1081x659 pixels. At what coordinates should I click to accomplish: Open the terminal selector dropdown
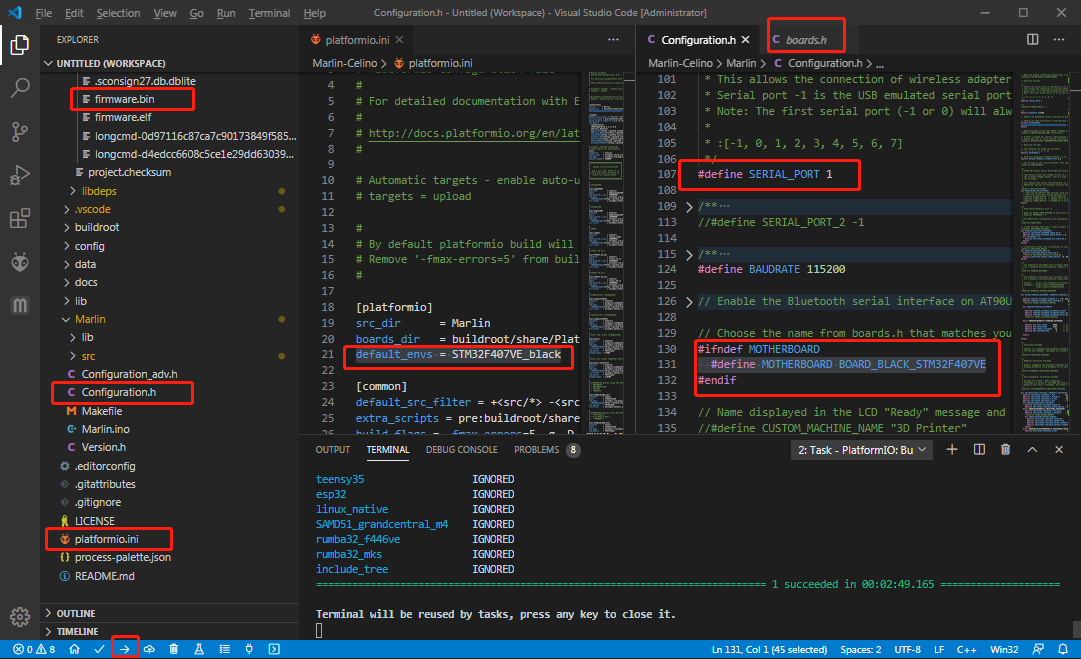tap(862, 450)
